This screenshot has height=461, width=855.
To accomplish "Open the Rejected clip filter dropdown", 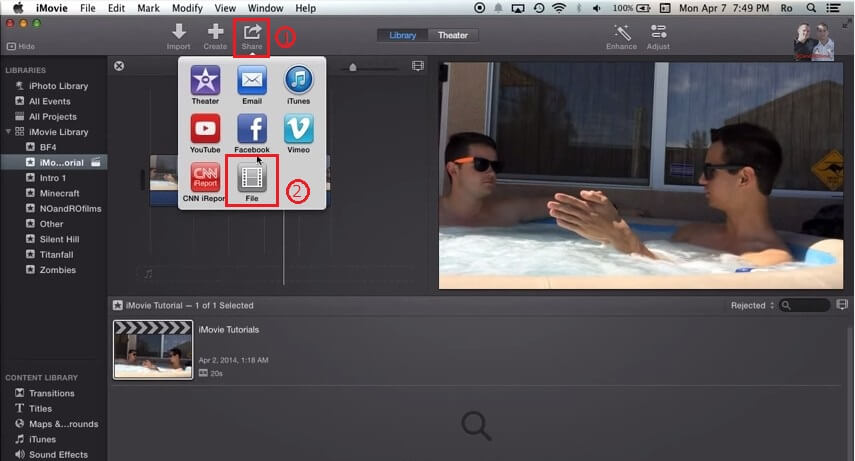I will pyautogui.click(x=752, y=306).
